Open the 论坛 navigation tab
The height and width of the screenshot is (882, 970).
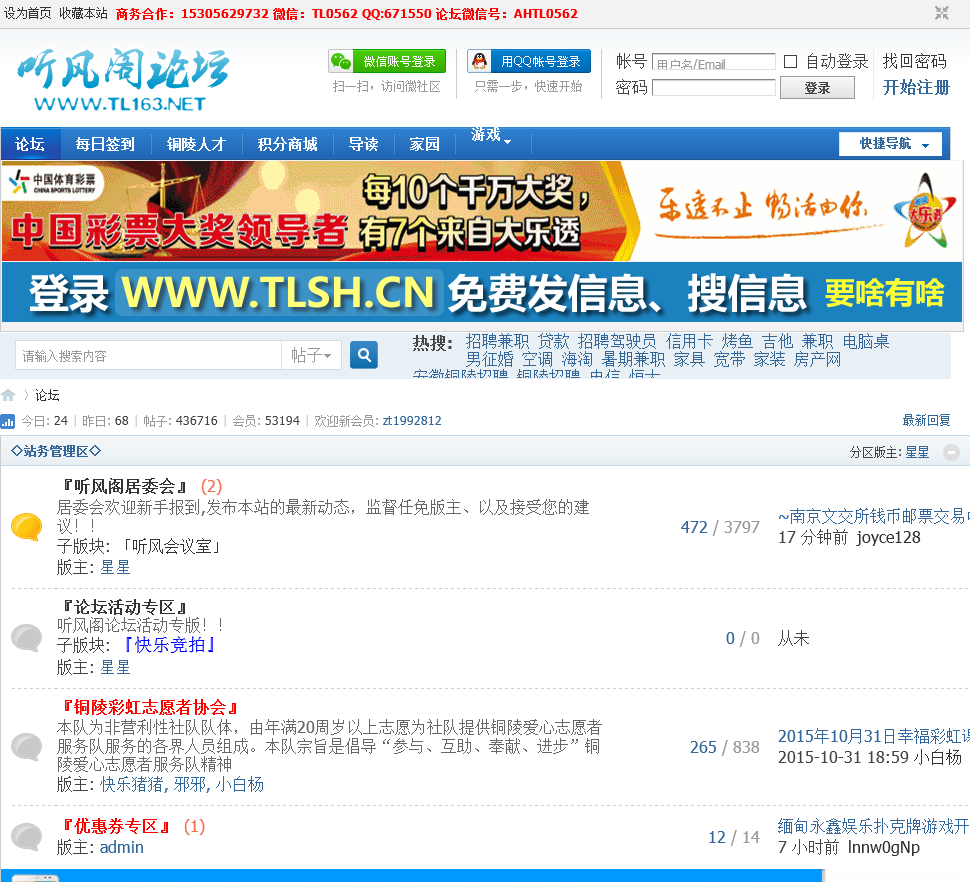pyautogui.click(x=30, y=144)
